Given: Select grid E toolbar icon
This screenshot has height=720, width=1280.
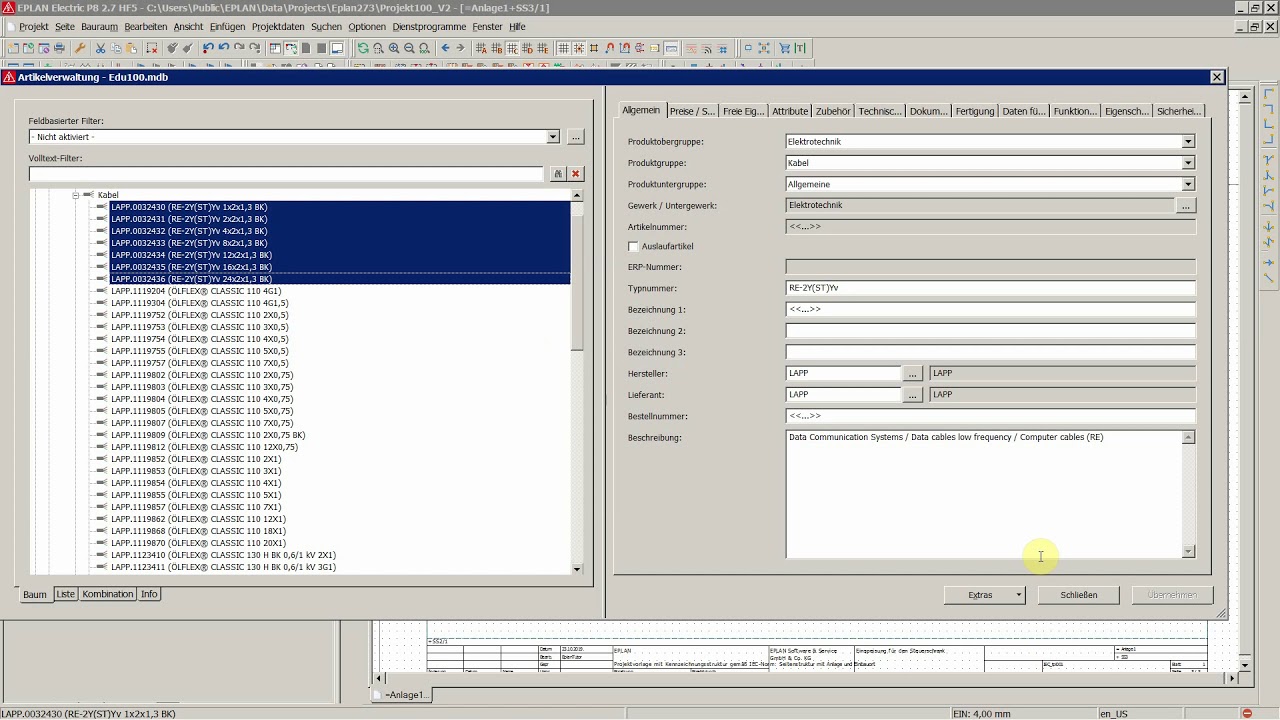Looking at the screenshot, I should coord(543,48).
